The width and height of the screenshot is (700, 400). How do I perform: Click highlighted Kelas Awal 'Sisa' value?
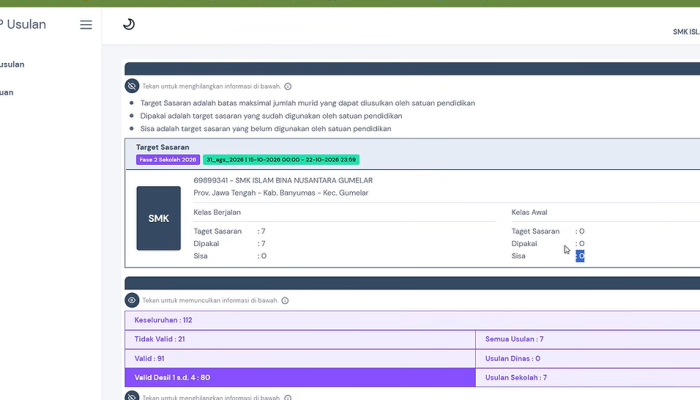pos(580,256)
